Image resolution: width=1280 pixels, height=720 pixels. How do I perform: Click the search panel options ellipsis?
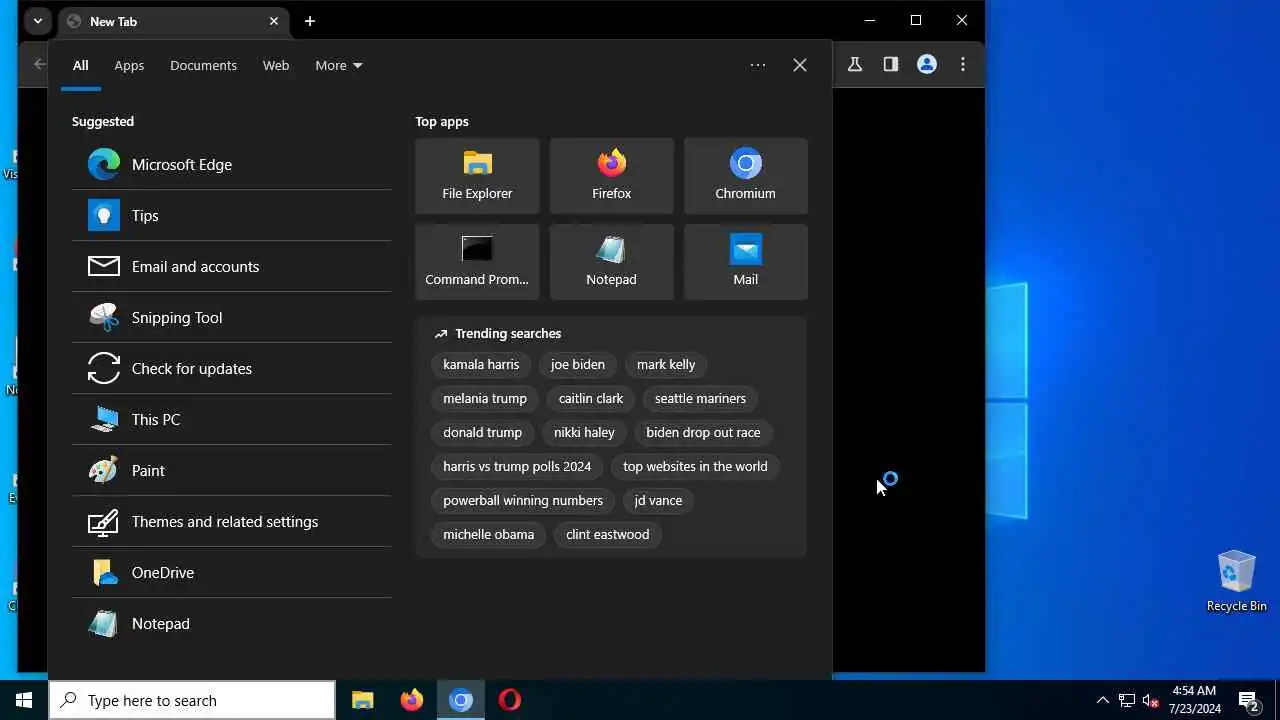tap(758, 65)
